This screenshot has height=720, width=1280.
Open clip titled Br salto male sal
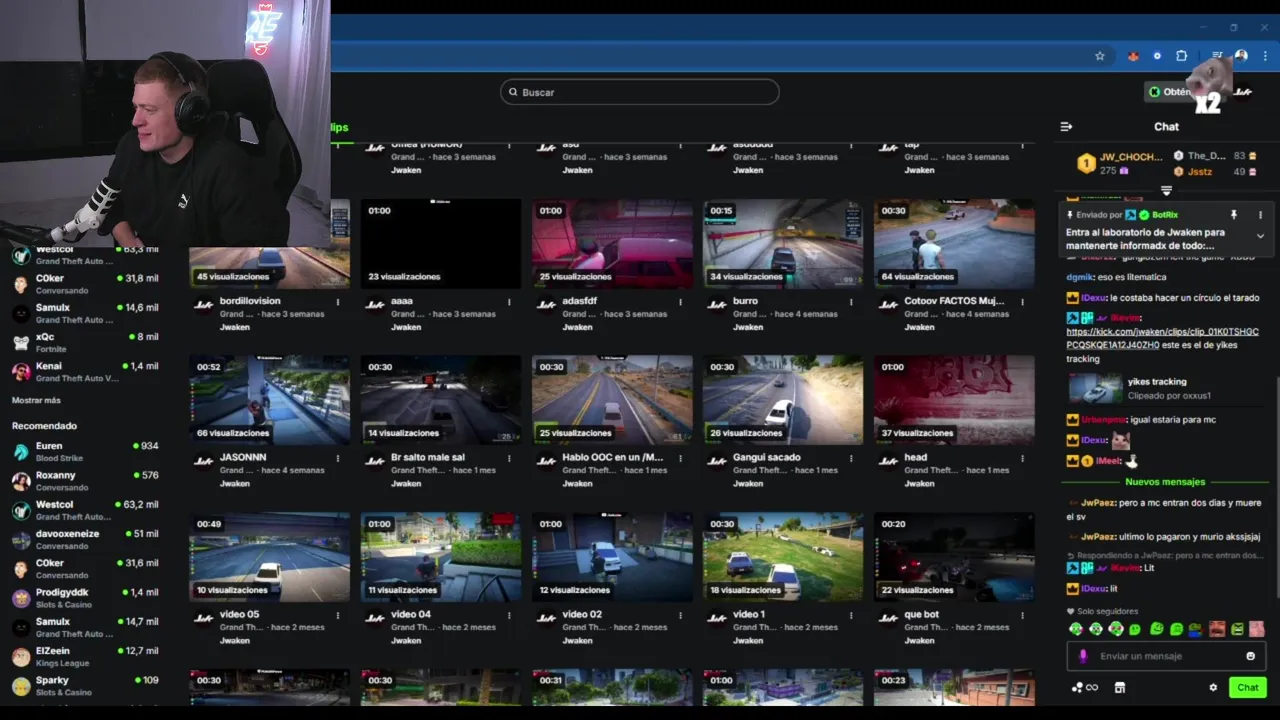pyautogui.click(x=428, y=458)
